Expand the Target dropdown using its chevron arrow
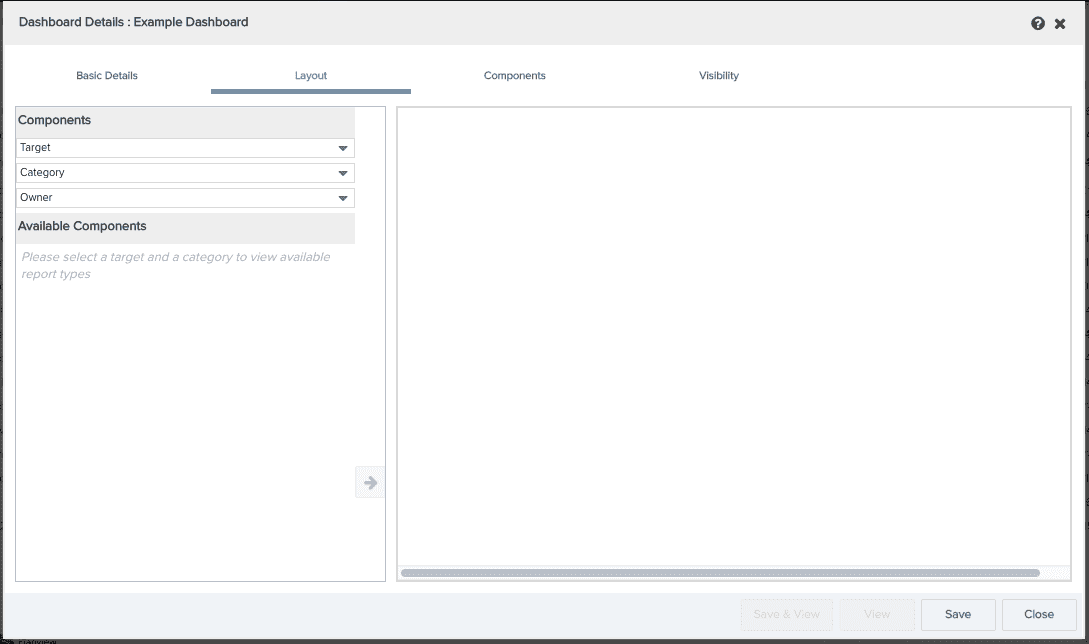Viewport: 1089px width, 644px height. tap(344, 147)
